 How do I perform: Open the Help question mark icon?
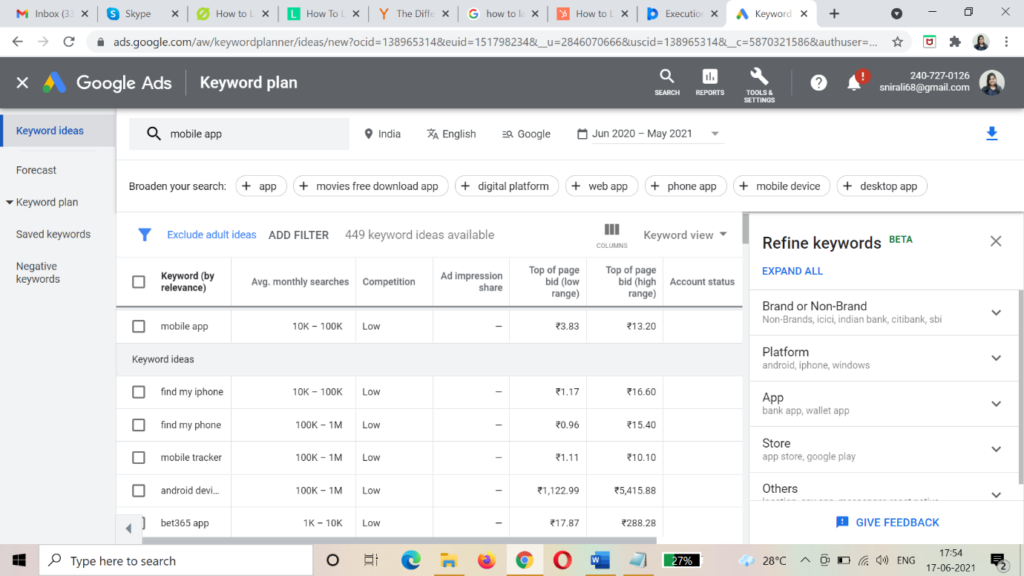click(818, 83)
